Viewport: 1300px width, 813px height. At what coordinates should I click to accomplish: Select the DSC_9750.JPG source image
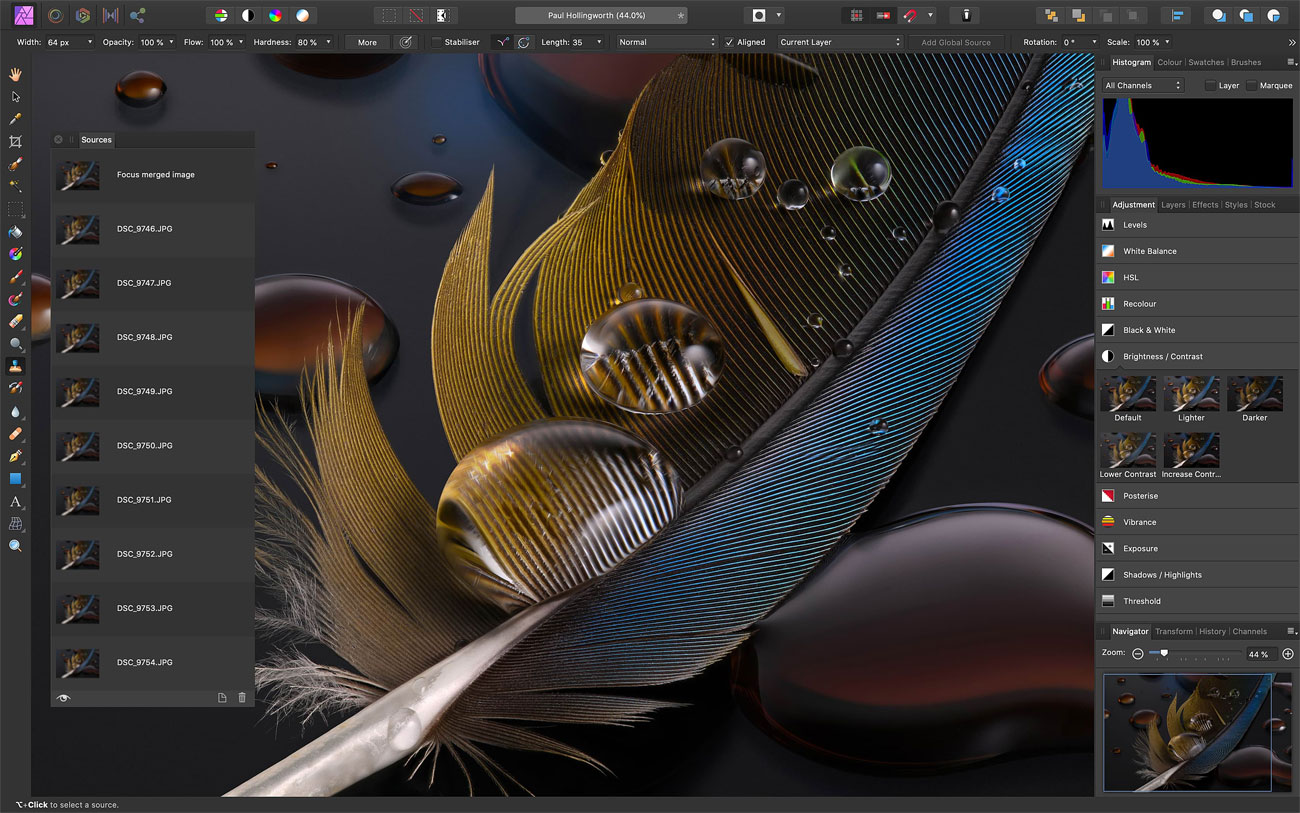150,445
